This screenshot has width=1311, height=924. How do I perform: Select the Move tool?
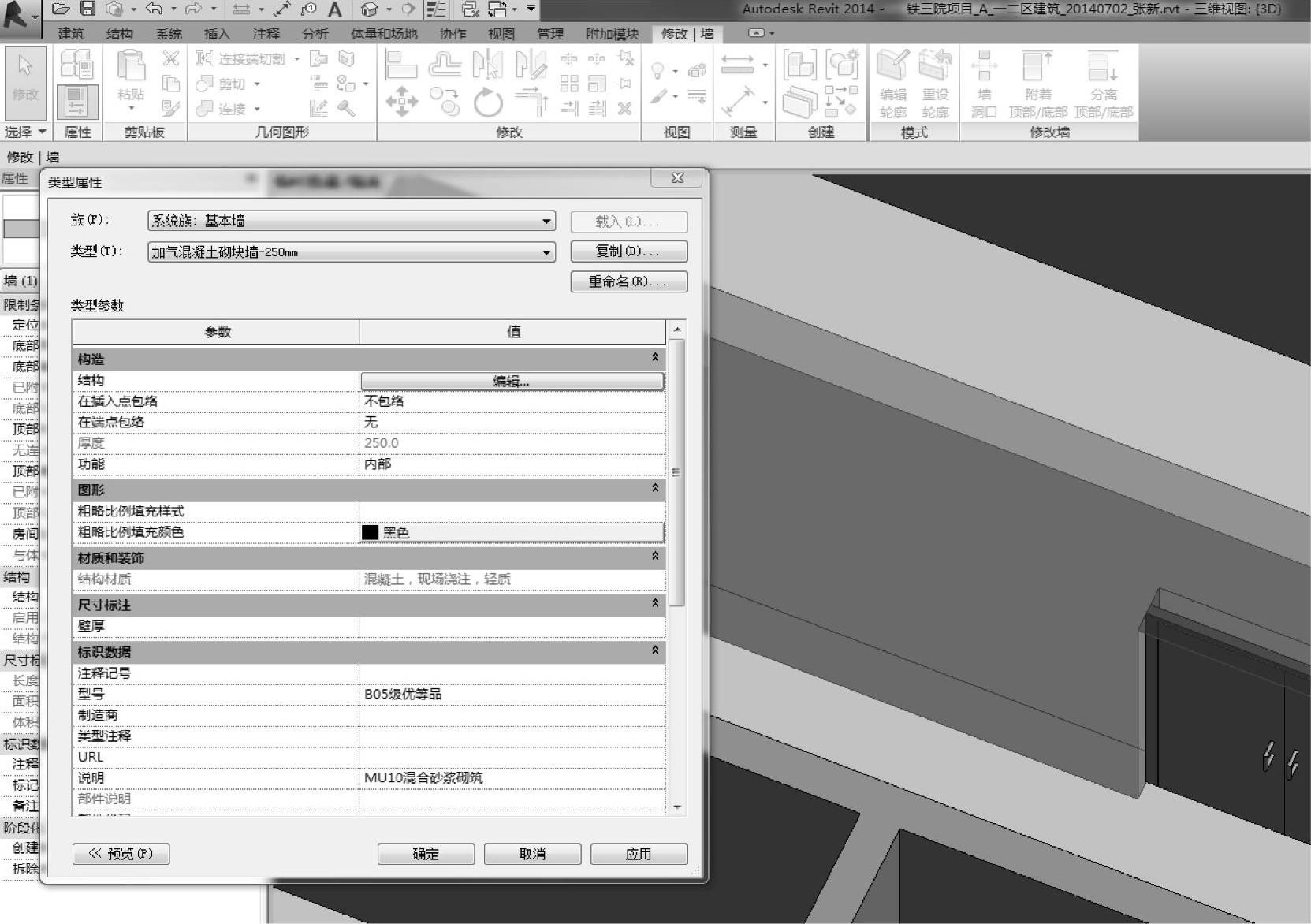pyautogui.click(x=401, y=102)
